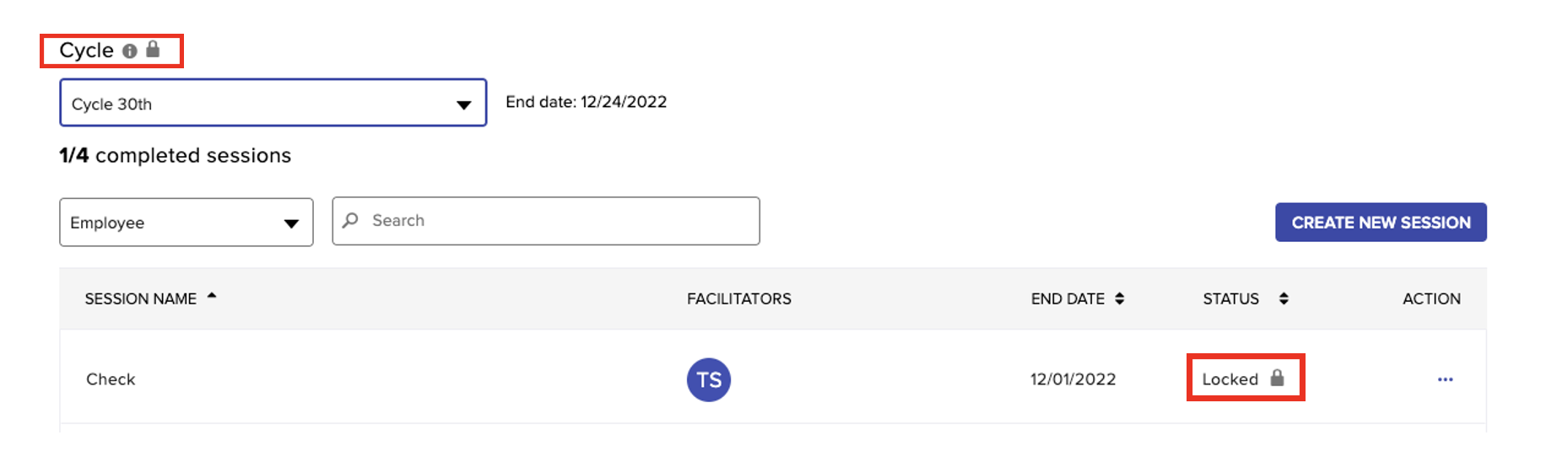Click the Facilitators column header
Viewport: 1568px width, 462px height.
click(738, 298)
